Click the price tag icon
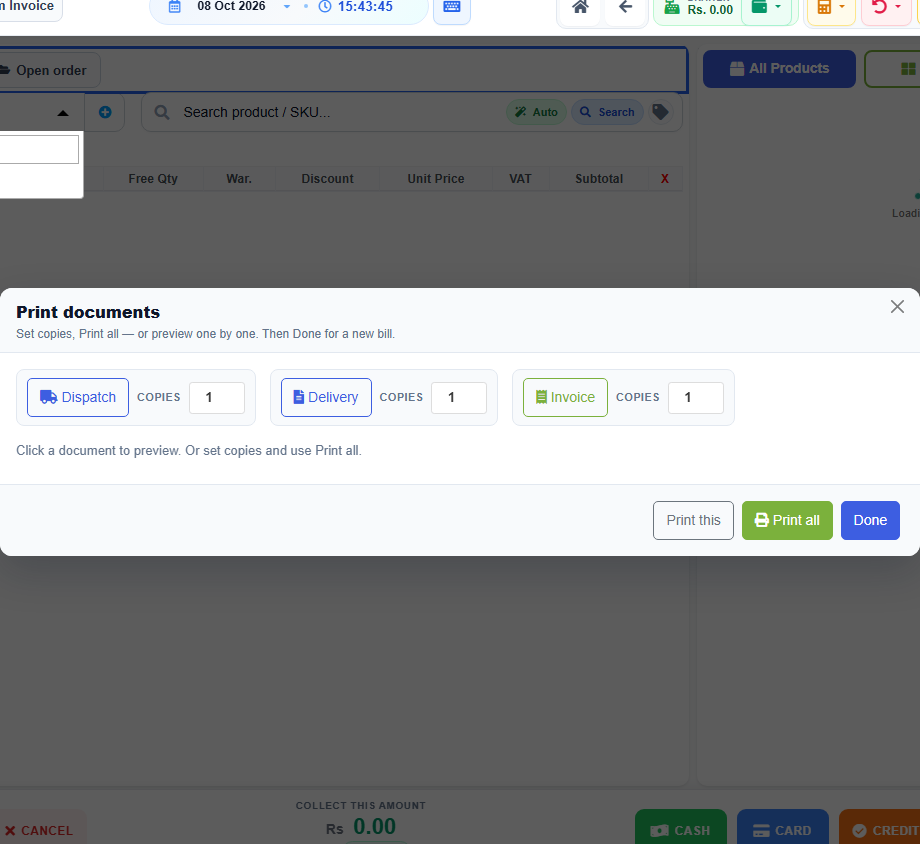 point(661,112)
